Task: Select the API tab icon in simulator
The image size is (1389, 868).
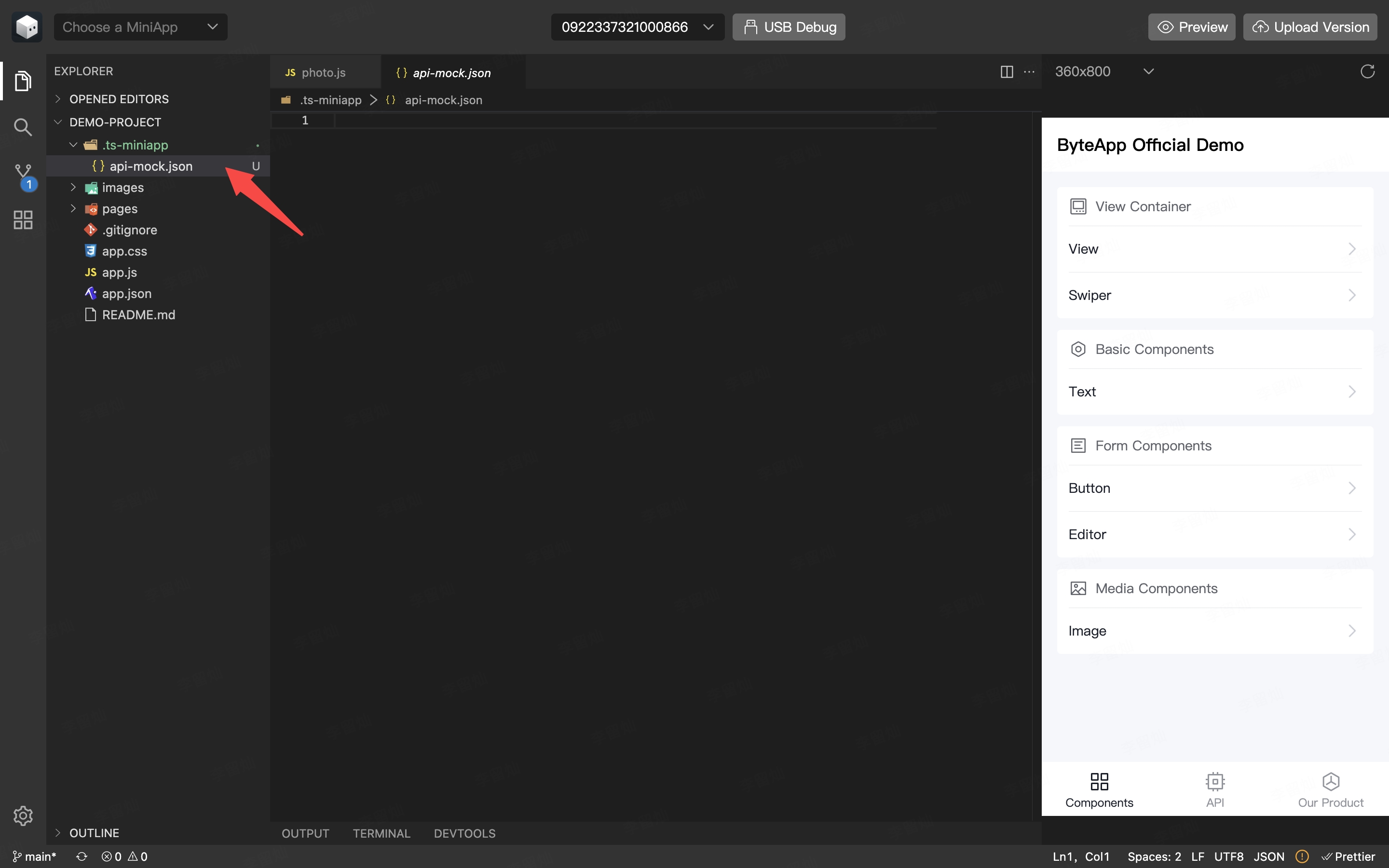Action: [x=1214, y=781]
